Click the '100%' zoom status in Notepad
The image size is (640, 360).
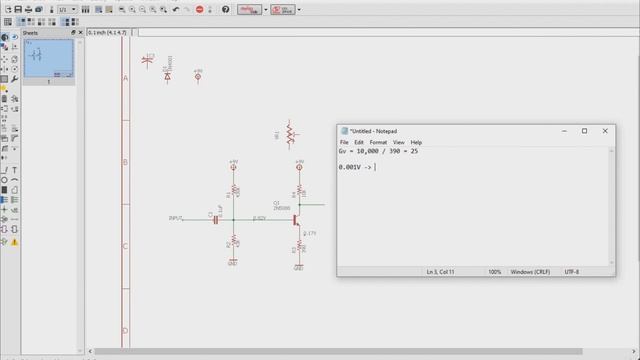[495, 272]
